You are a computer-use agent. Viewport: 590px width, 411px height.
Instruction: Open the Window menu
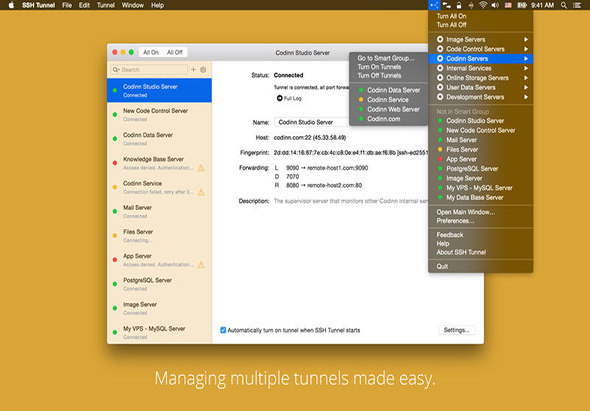click(x=133, y=5)
